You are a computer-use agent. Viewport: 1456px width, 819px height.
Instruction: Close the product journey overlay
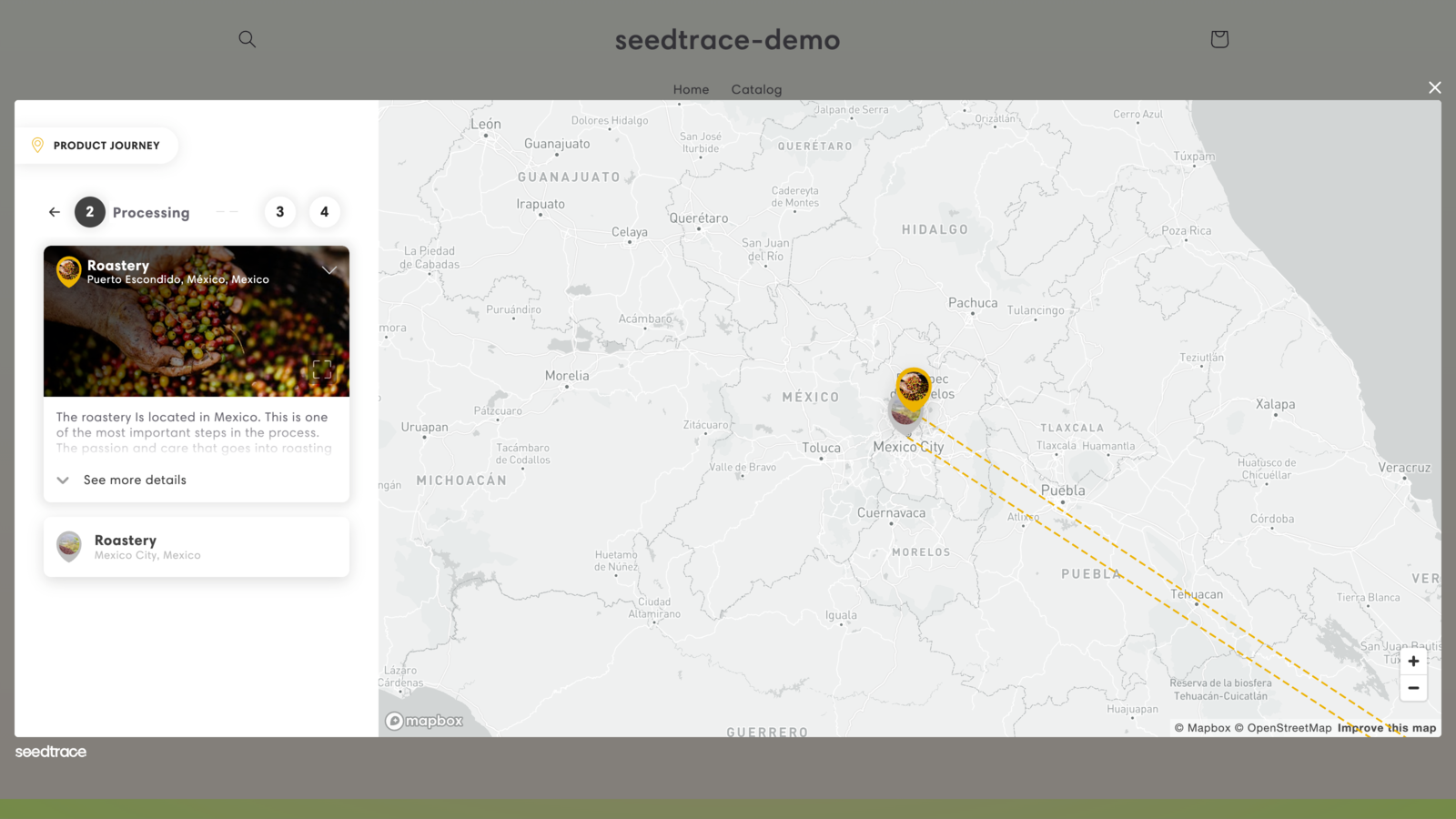(x=1434, y=86)
